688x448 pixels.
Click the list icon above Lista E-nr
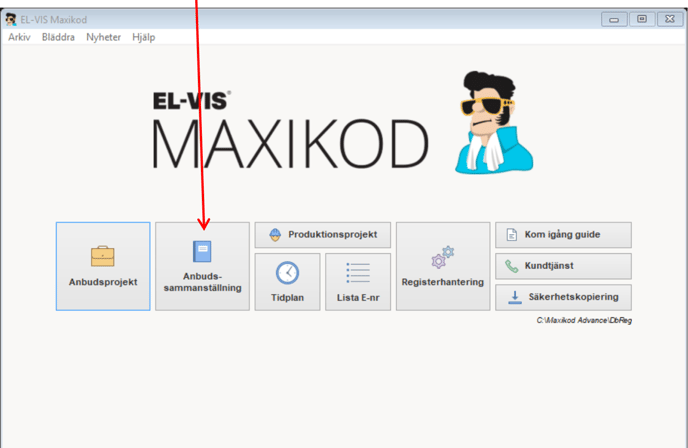(x=358, y=272)
